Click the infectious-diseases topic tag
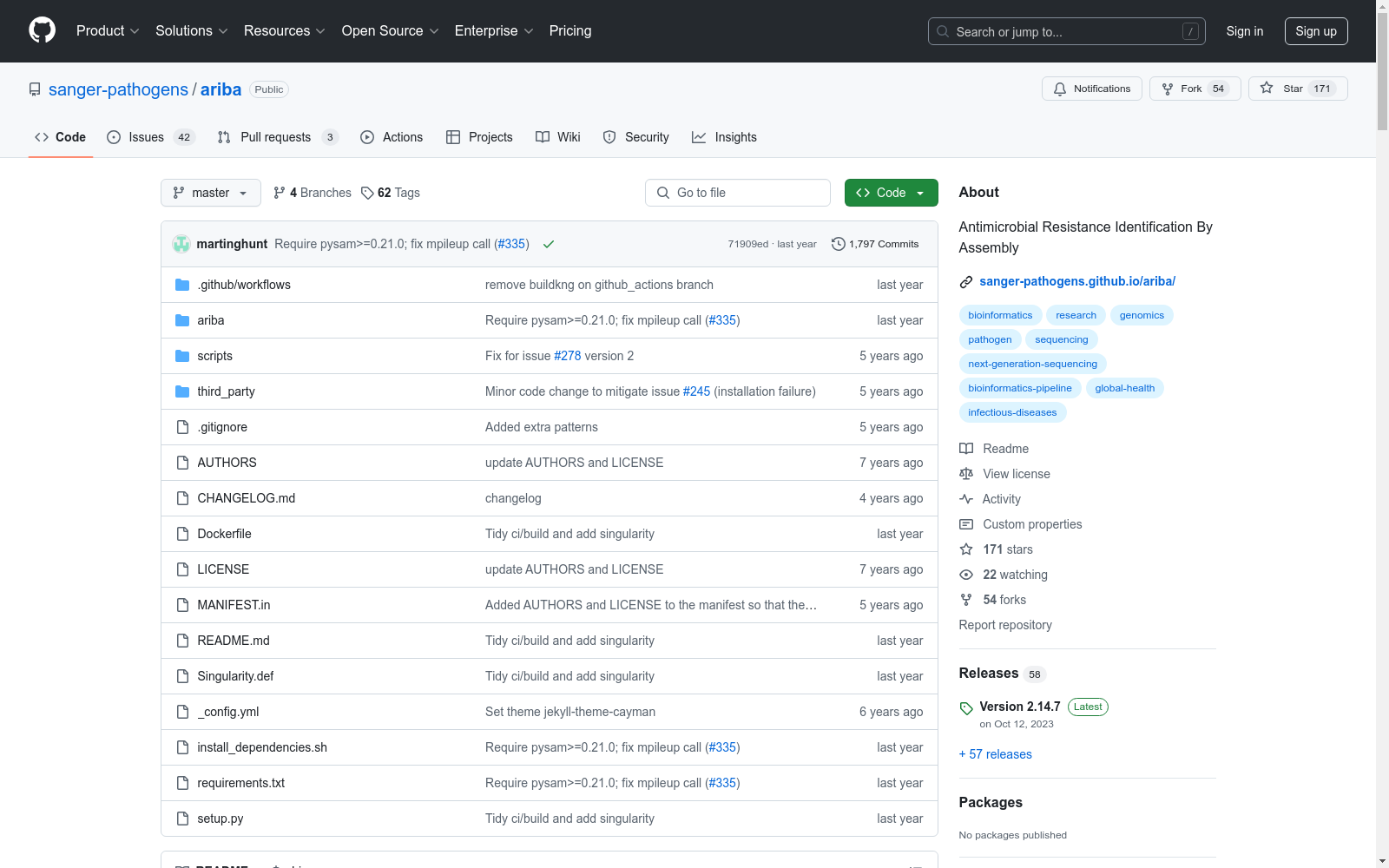Screen dimensions: 1389x868 1012,412
